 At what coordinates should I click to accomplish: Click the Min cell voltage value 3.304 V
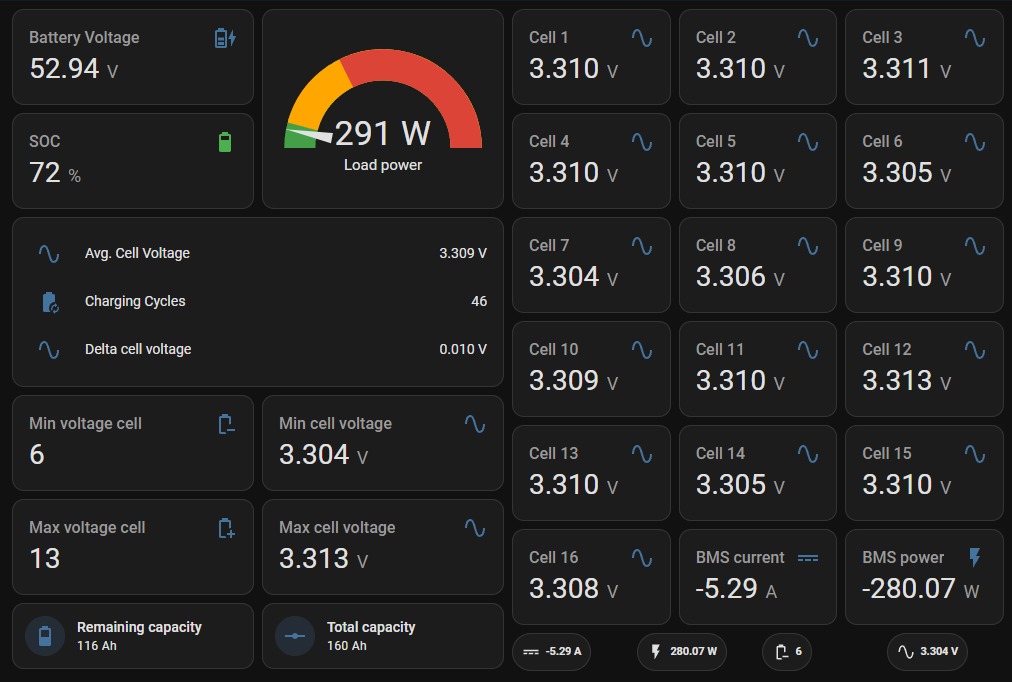tap(323, 455)
